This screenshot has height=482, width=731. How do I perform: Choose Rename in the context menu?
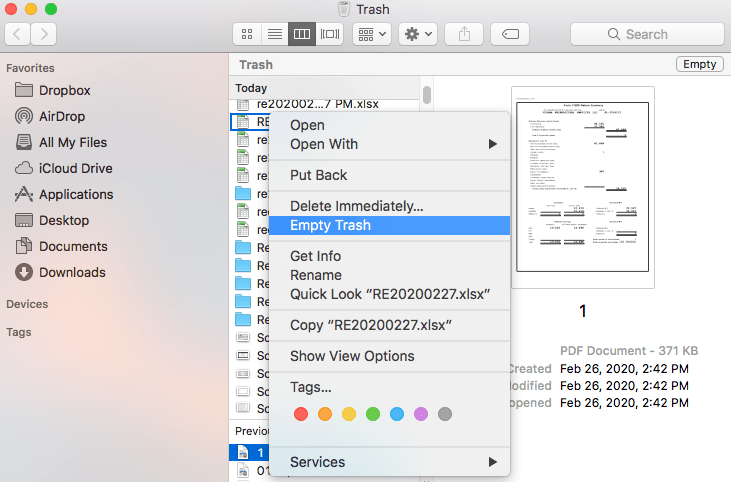point(390,275)
